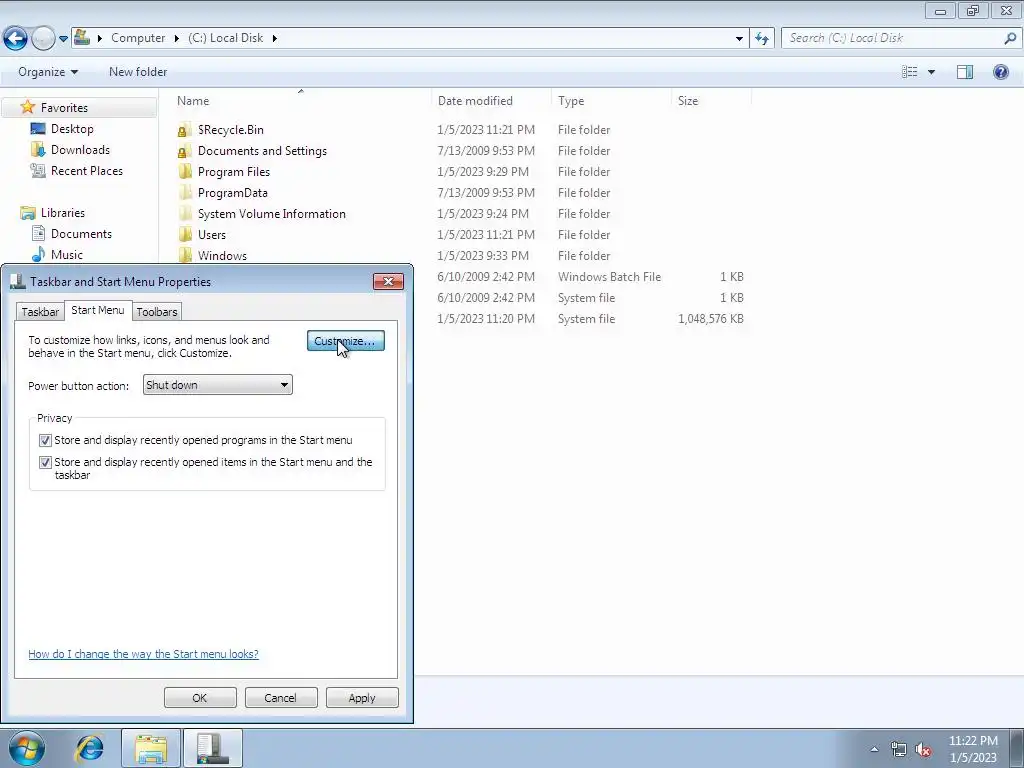Click the Computer icon in address bar
Image resolution: width=1024 pixels, height=768 pixels.
tap(82, 37)
